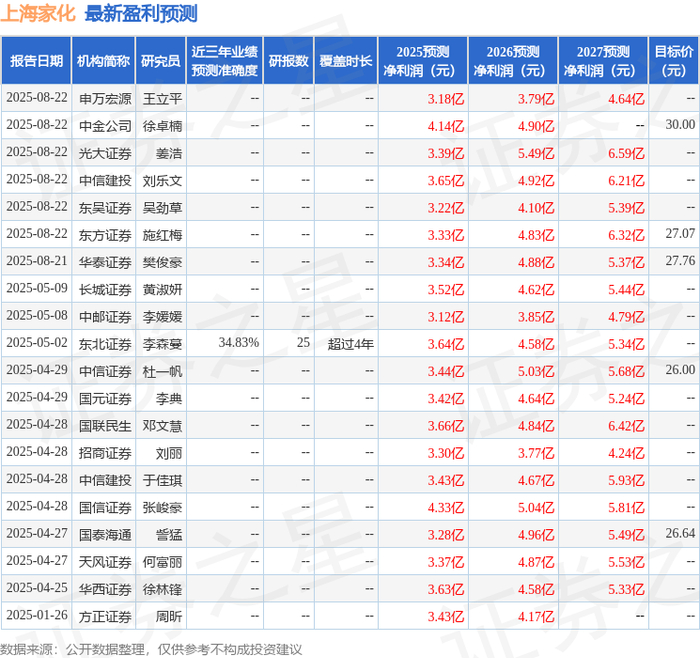This screenshot has width=700, height=658.
Task: Select institution 招商证券
Action: [x=105, y=453]
